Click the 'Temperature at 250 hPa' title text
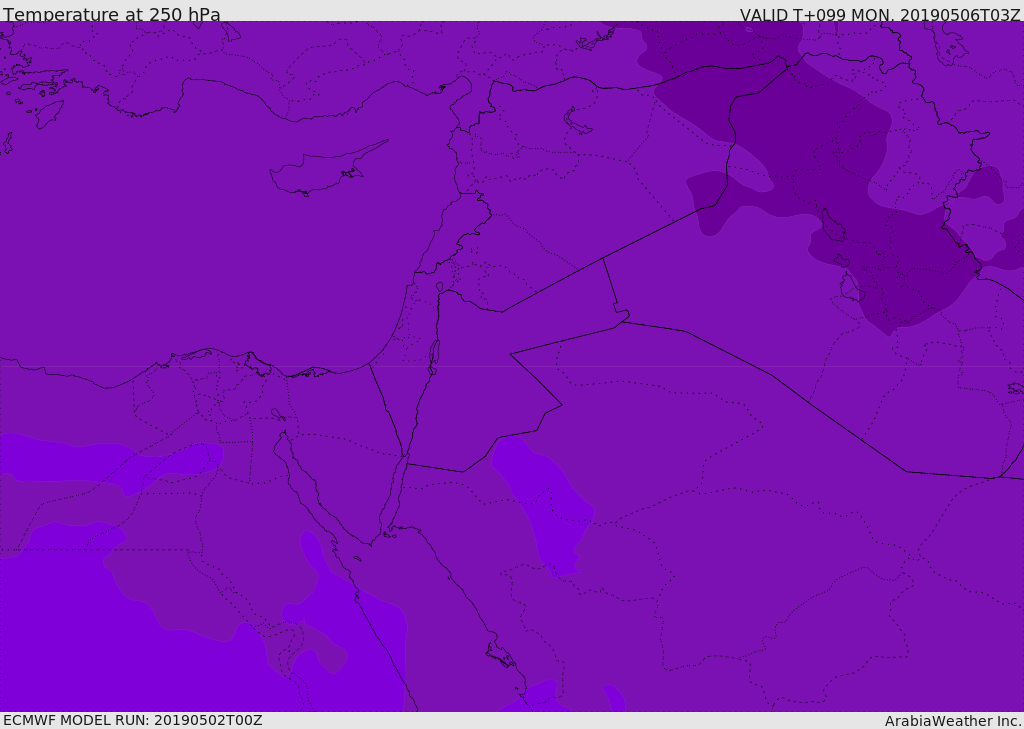1024x729 pixels. click(x=112, y=14)
